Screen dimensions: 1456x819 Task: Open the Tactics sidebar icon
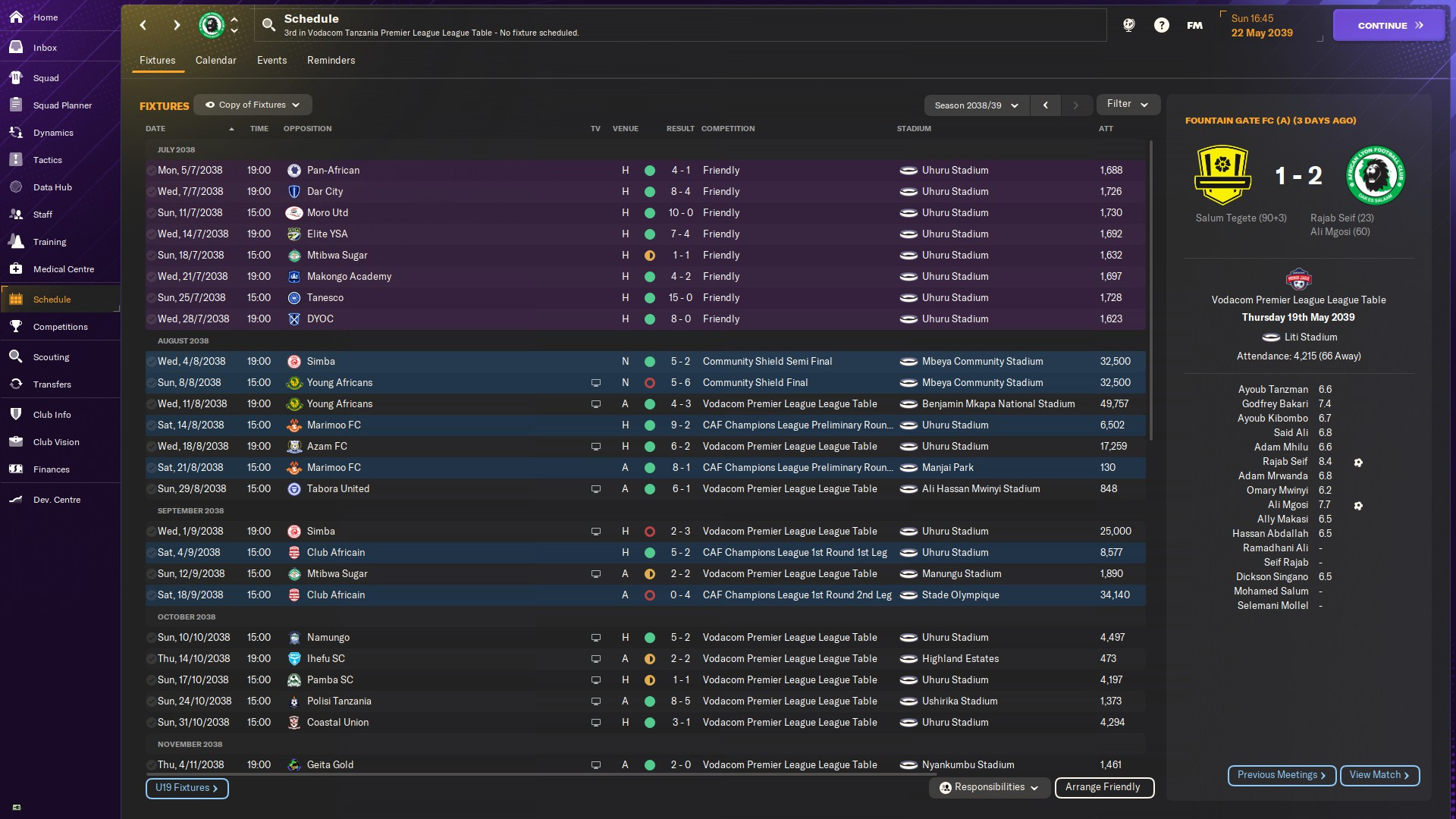coord(16,160)
